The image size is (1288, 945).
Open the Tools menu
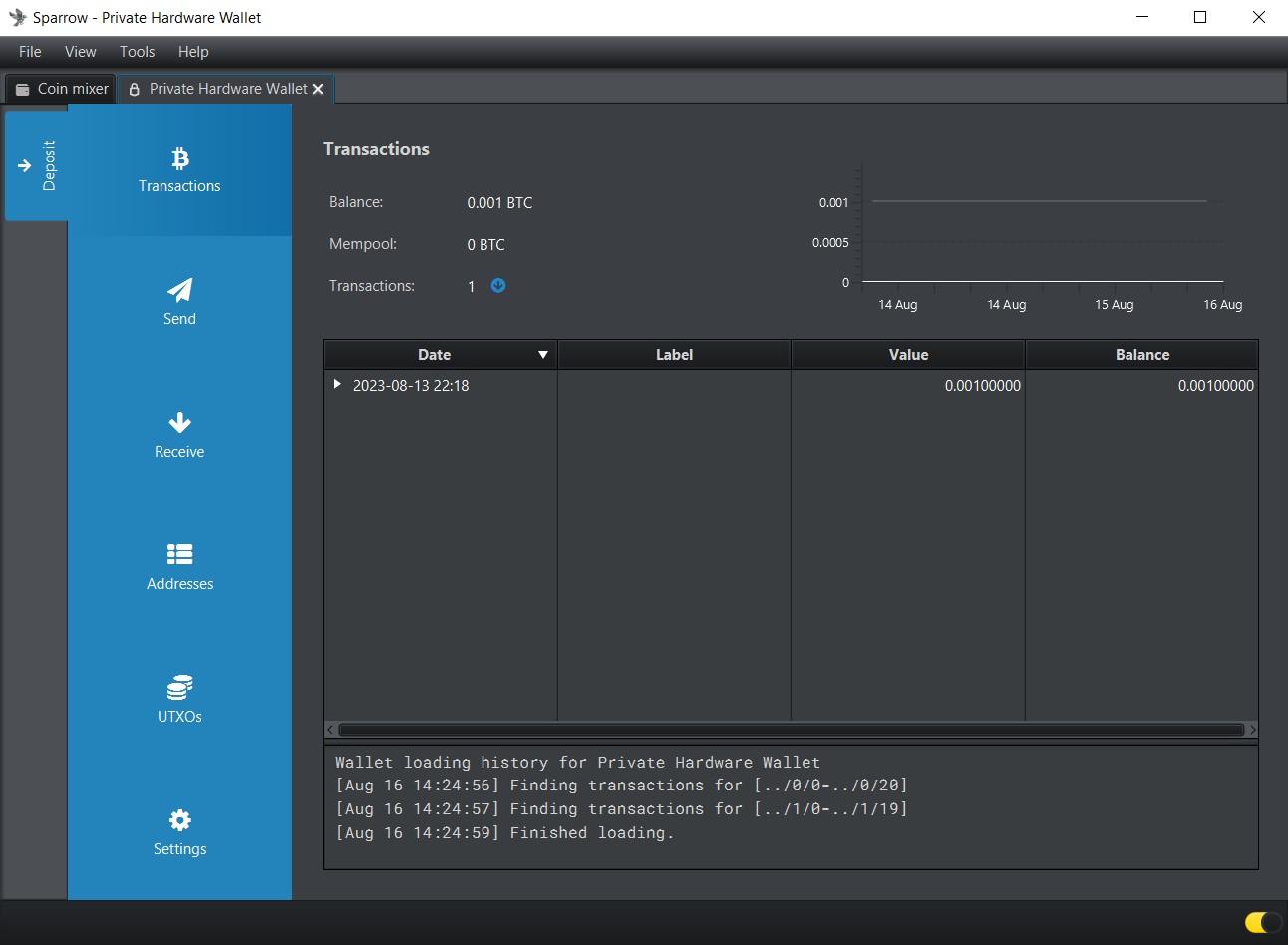[137, 52]
